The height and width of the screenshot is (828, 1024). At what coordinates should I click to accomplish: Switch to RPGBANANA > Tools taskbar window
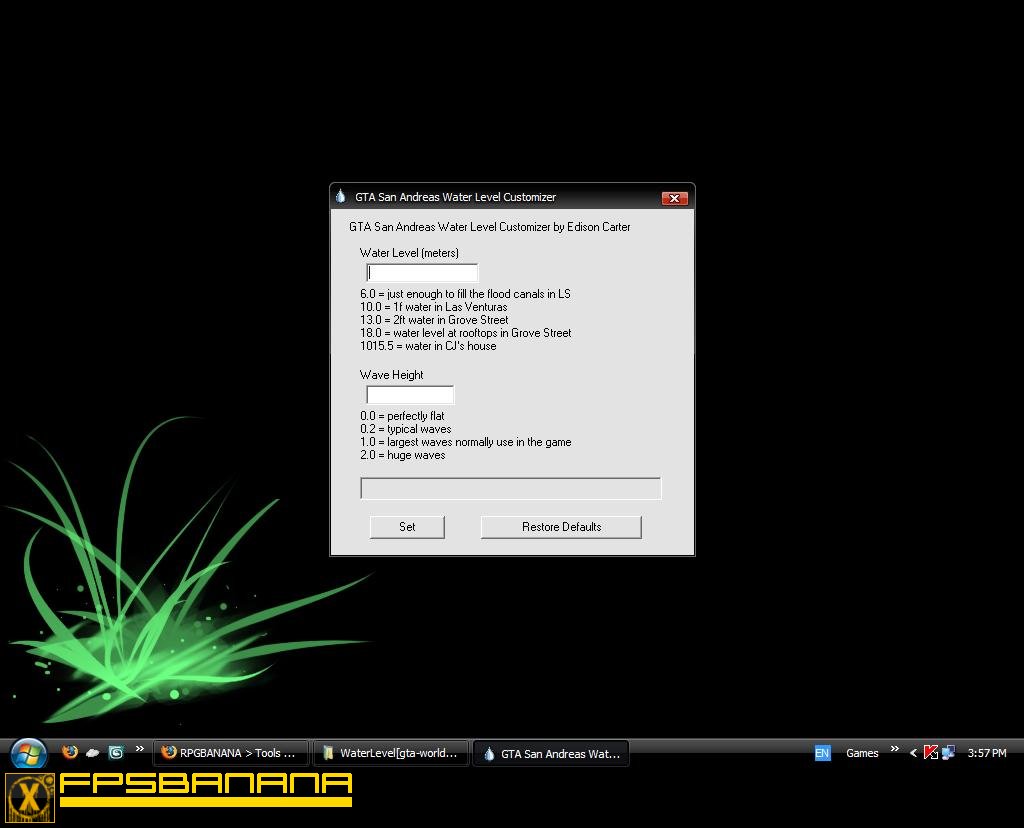(231, 753)
